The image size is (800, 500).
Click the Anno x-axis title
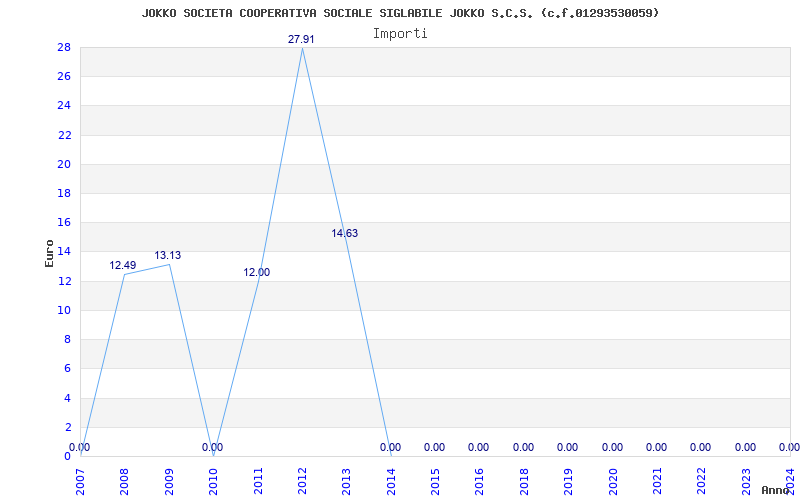point(776,490)
